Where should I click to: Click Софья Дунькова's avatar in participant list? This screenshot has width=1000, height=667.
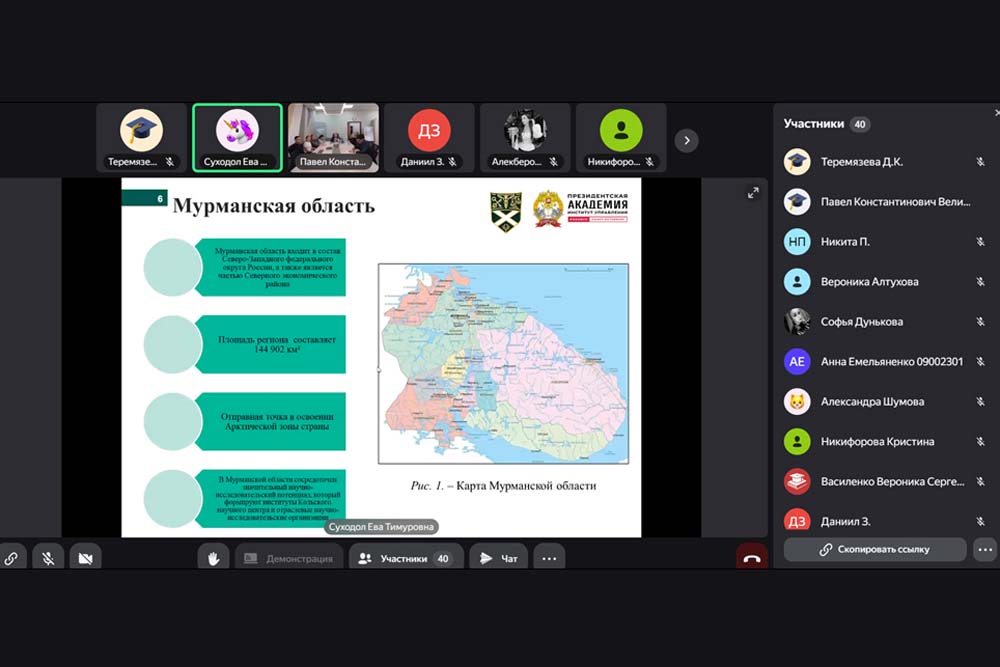click(797, 322)
